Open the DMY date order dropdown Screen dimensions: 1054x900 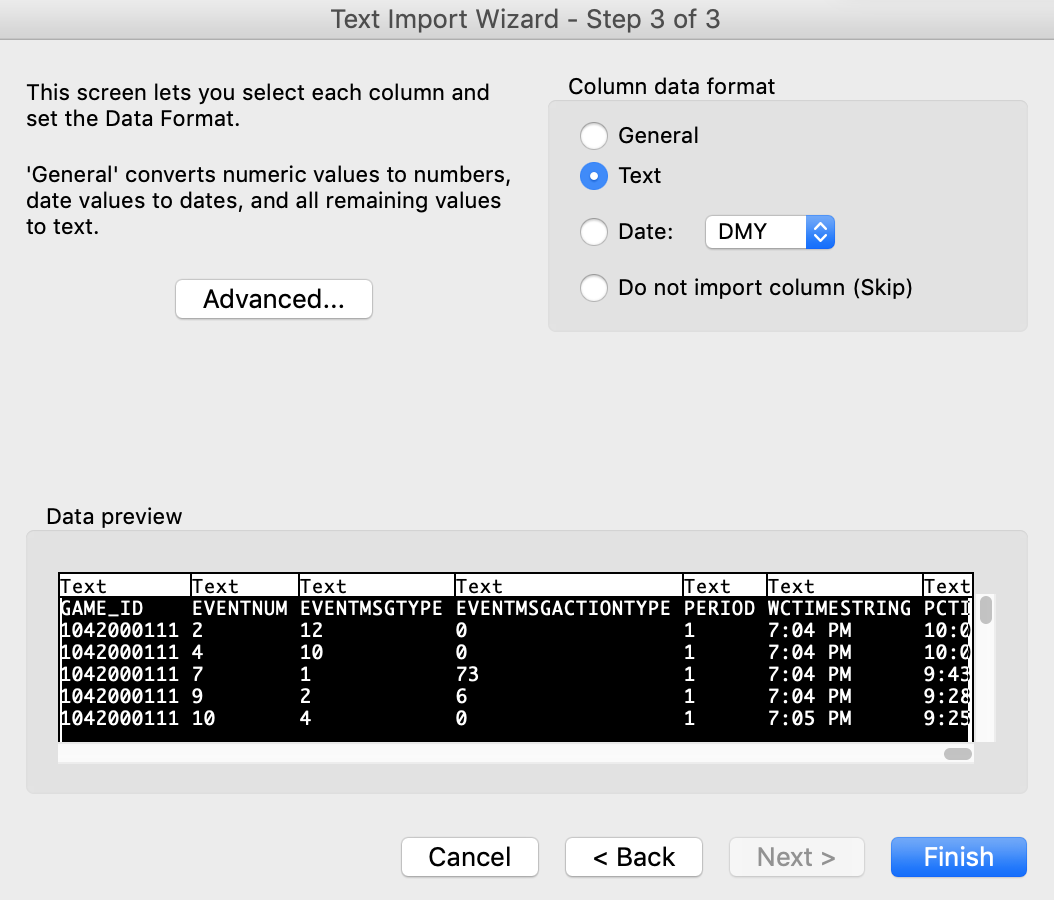click(x=769, y=232)
